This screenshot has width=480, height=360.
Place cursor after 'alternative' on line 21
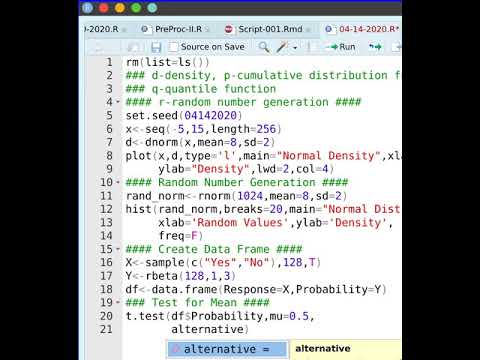pyautogui.click(x=244, y=329)
